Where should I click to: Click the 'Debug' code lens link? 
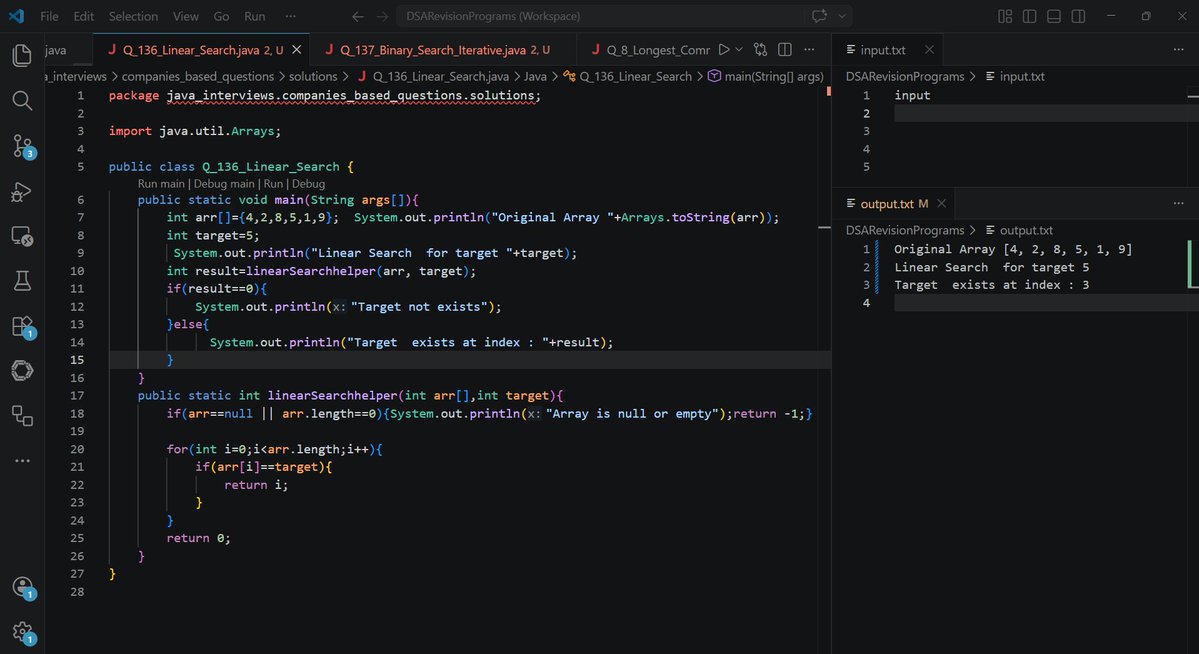(x=308, y=184)
